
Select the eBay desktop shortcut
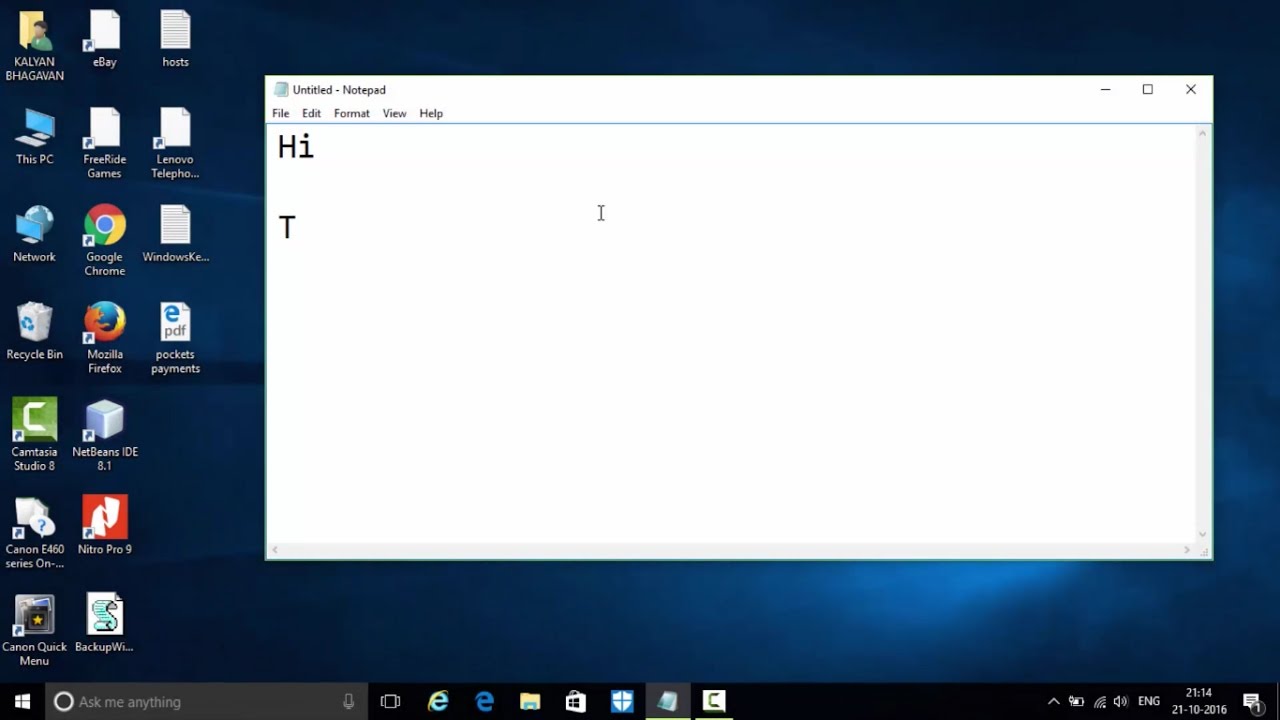point(105,40)
